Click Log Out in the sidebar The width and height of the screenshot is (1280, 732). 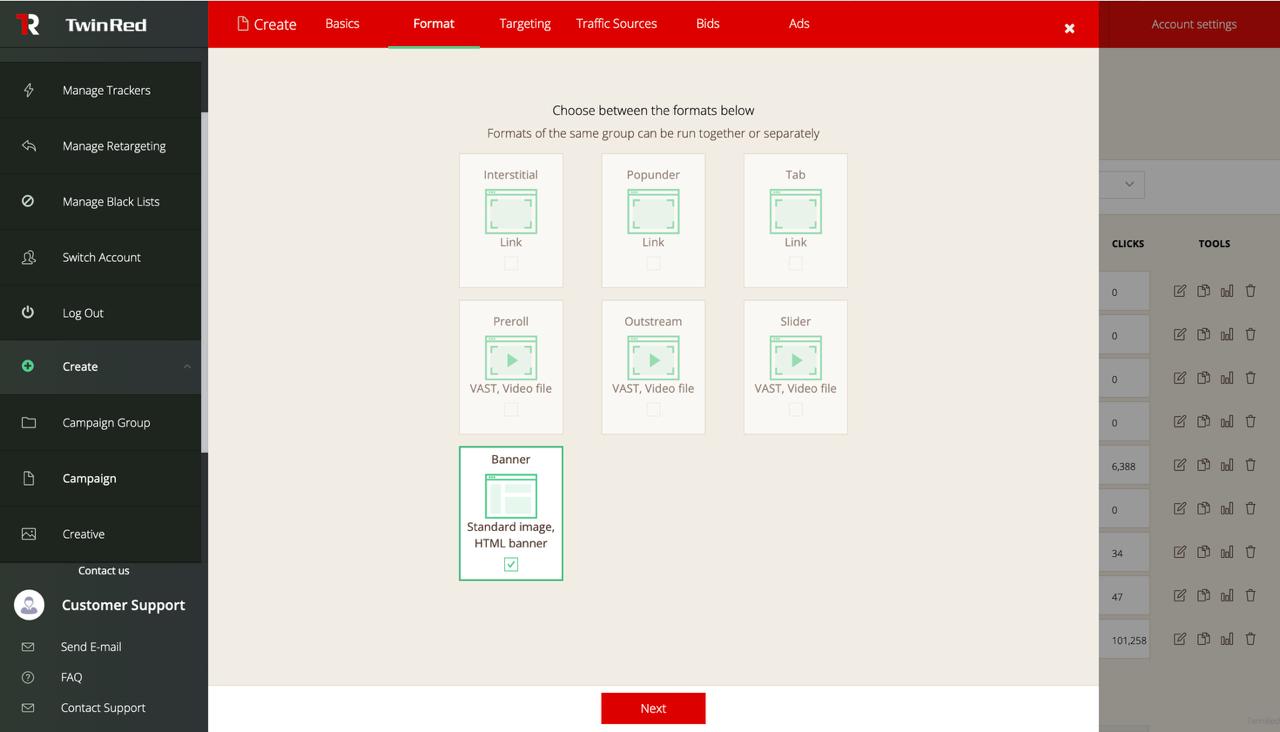[83, 312]
